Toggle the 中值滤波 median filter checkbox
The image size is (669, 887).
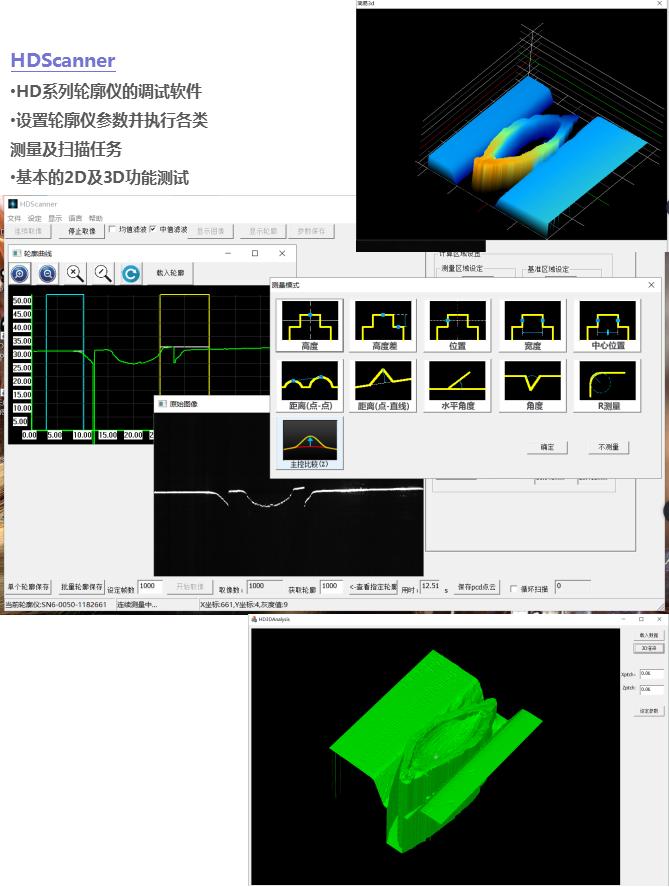pos(153,229)
